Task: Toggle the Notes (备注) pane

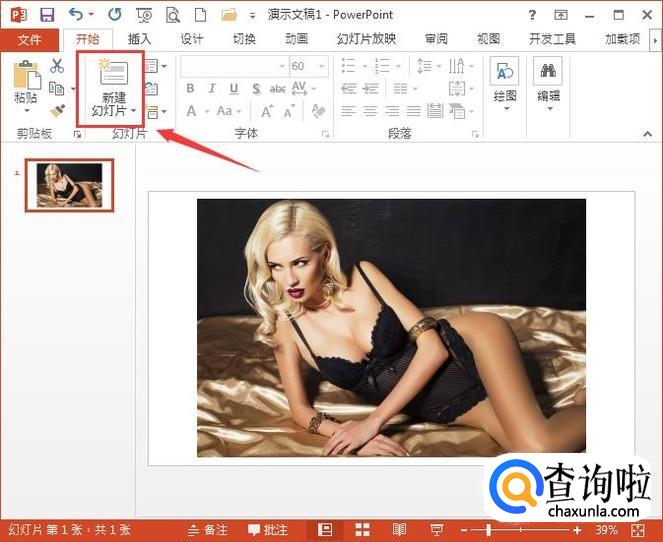Action: coord(208,529)
